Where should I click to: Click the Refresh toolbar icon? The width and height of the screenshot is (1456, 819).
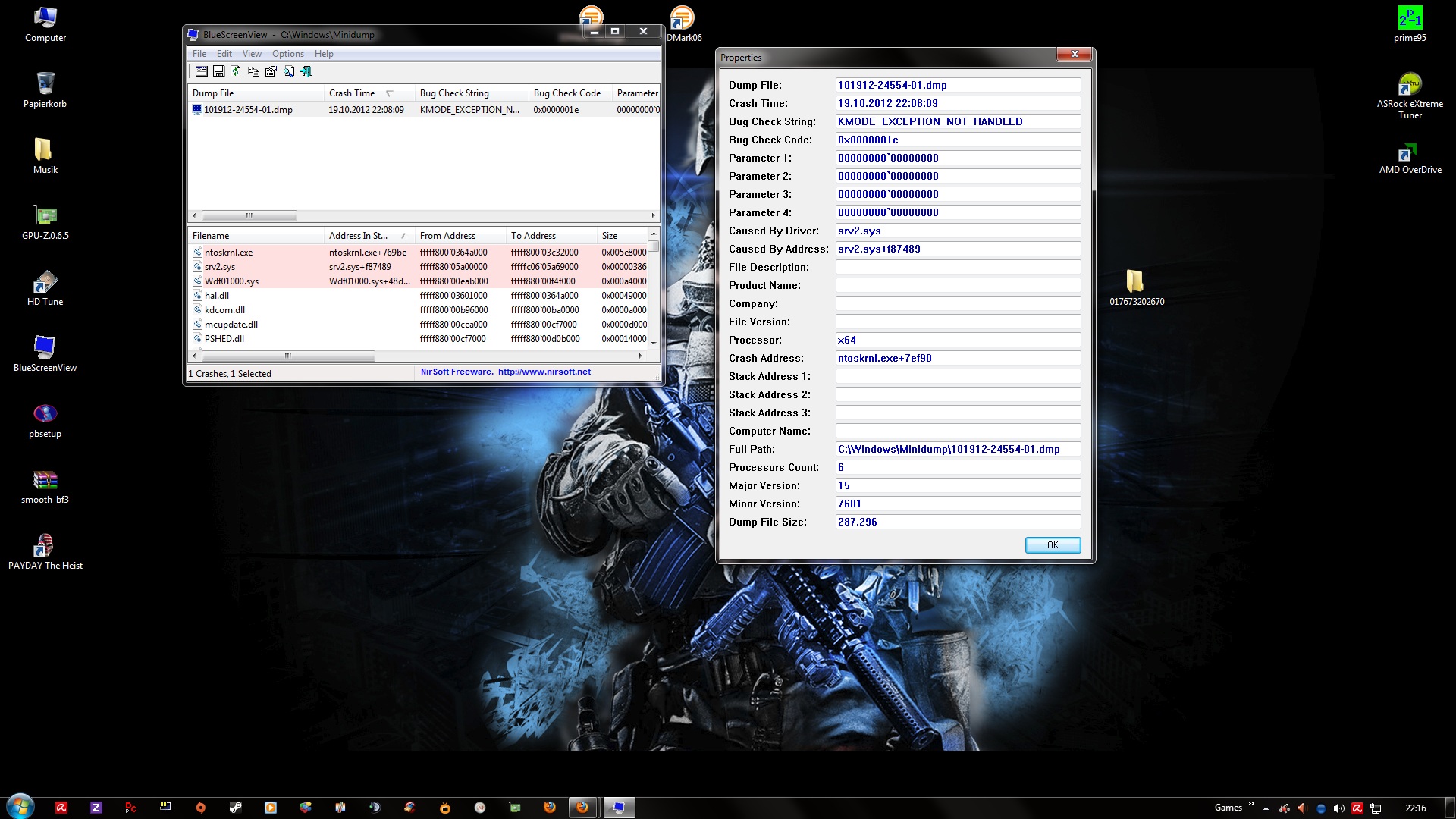click(x=236, y=71)
